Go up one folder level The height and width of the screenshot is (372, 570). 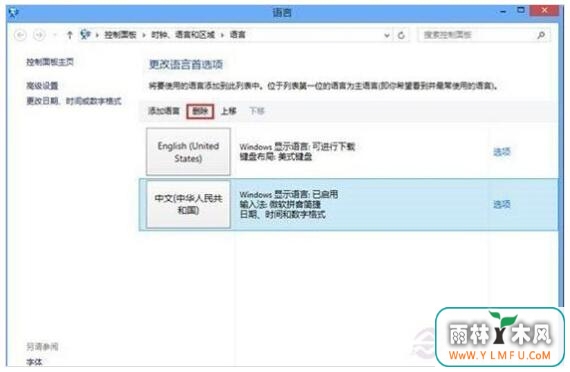click(x=69, y=35)
